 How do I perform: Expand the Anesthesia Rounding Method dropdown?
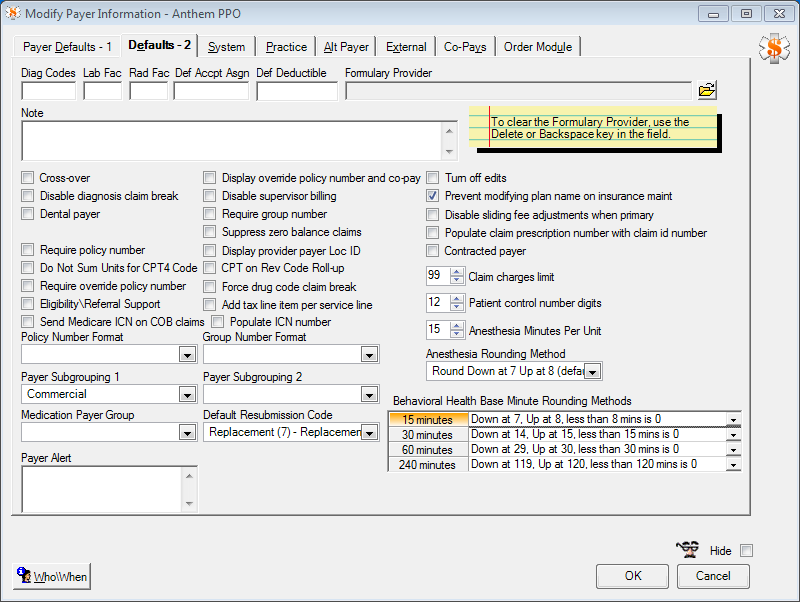coord(592,372)
